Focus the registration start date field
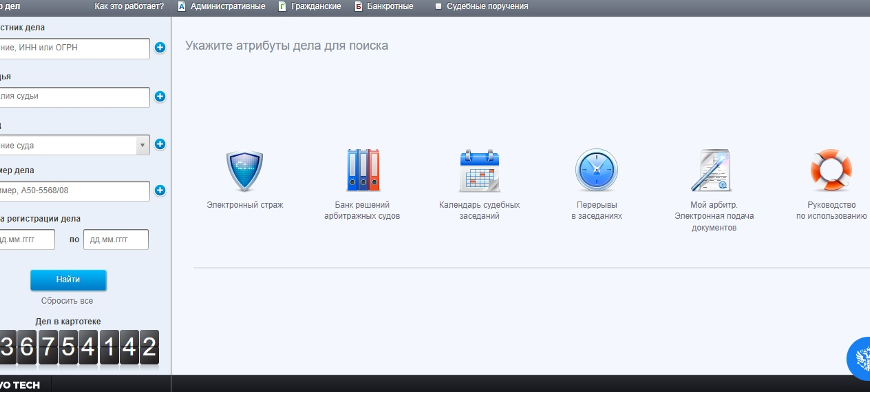The image size is (870, 393). tap(27, 240)
